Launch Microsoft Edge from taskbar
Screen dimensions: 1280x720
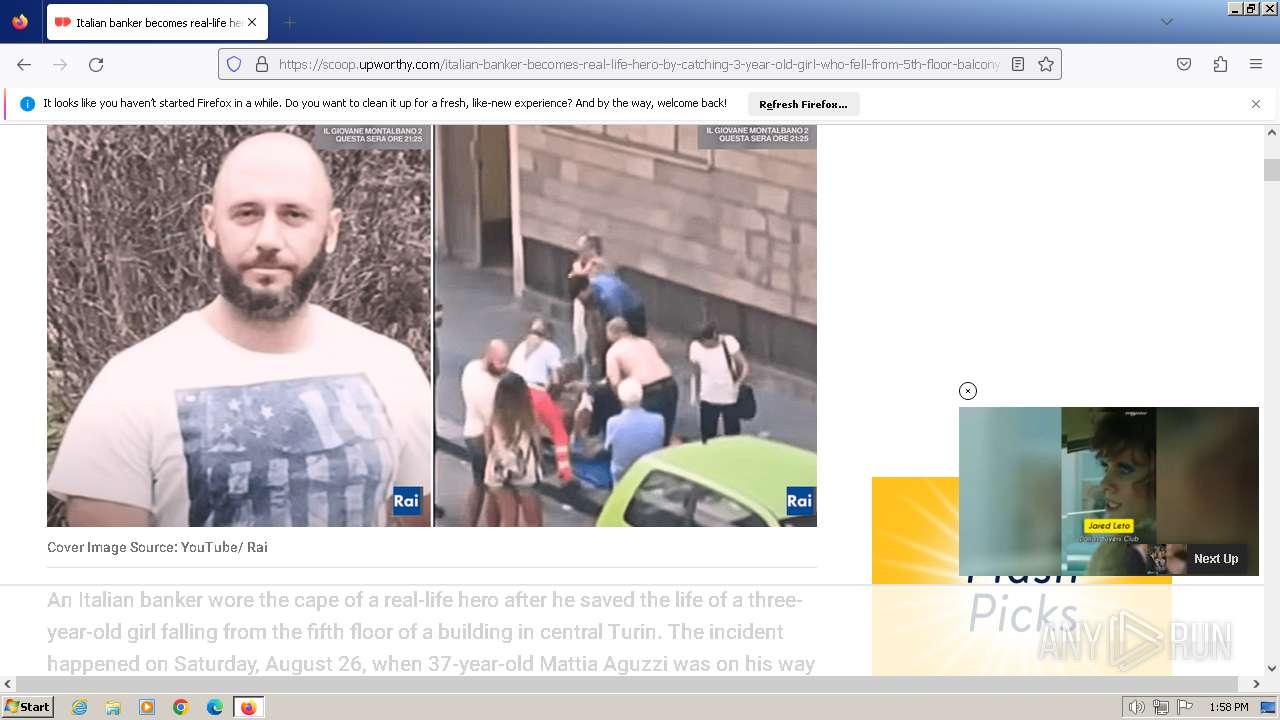(x=215, y=707)
